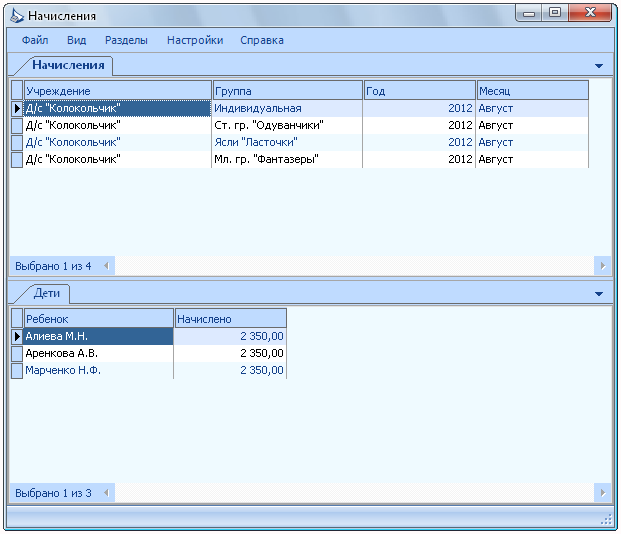Select the Дети tab
621x534 pixels.
(47, 293)
